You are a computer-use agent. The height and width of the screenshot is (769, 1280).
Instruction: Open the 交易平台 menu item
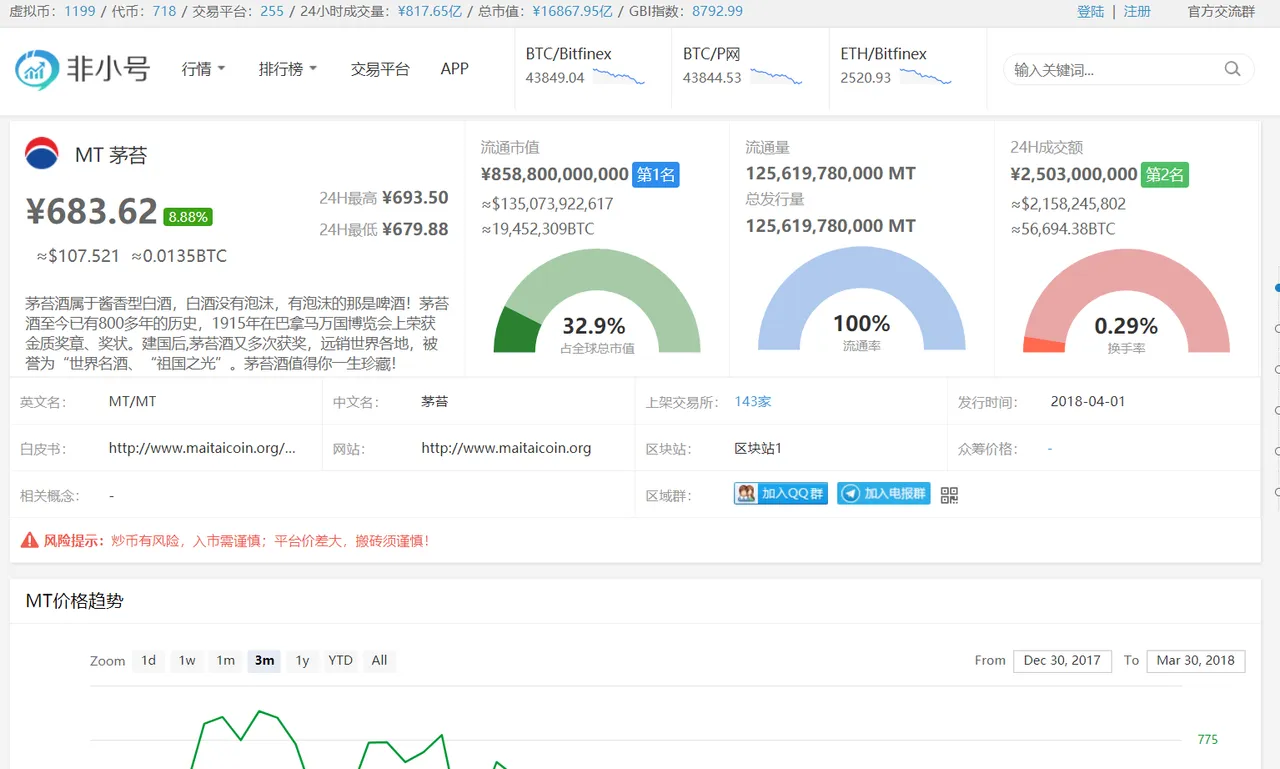click(380, 69)
